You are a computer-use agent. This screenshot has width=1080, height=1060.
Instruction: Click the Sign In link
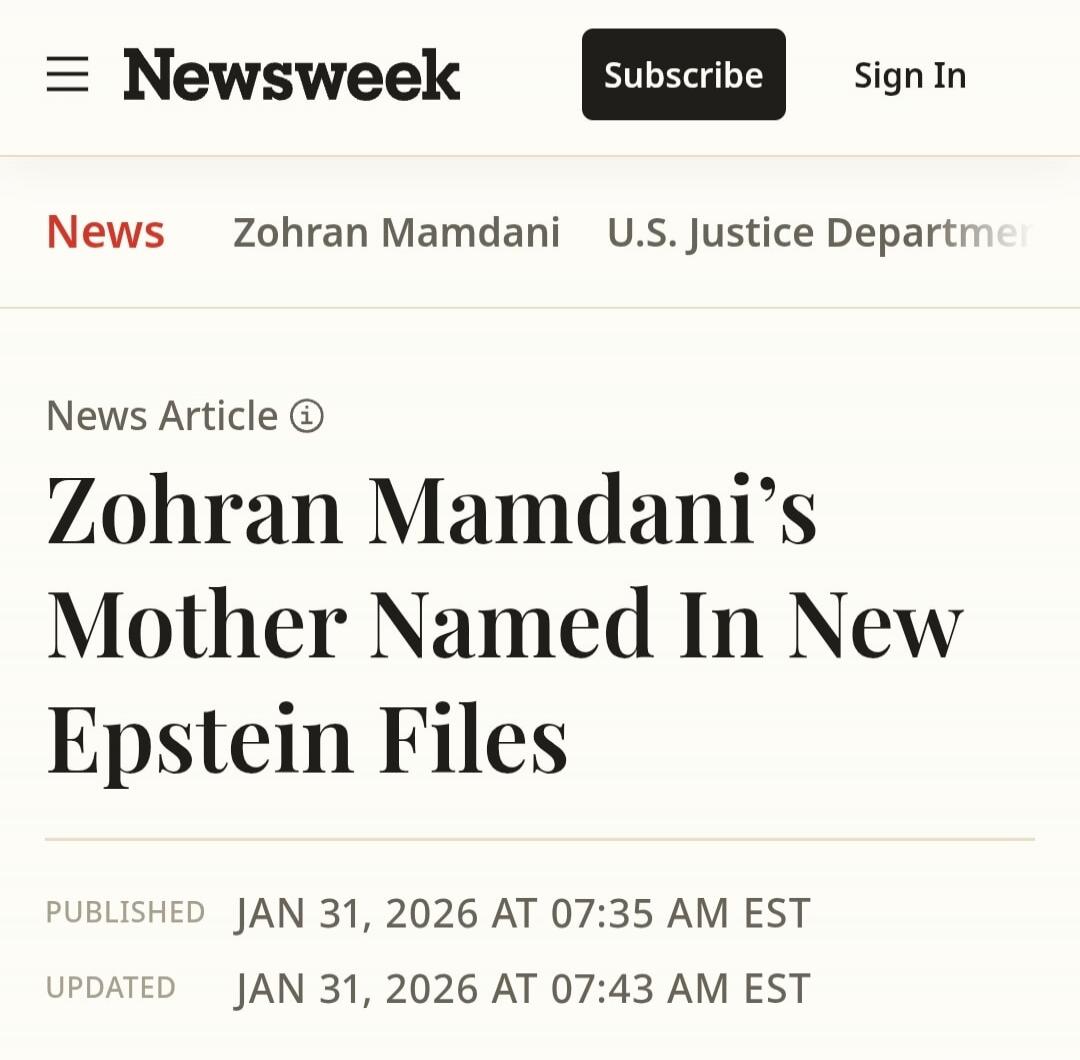coord(909,75)
